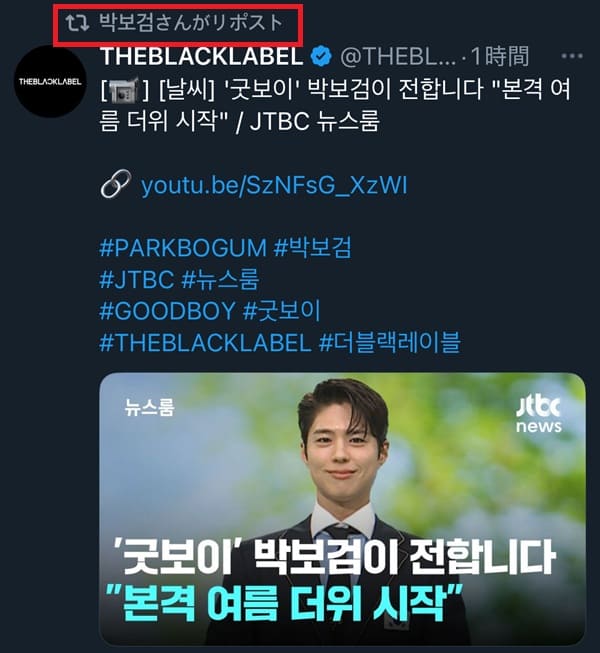Click the THEBLACKLABEL account name
Image resolution: width=600 pixels, height=653 pixels.
(202, 57)
